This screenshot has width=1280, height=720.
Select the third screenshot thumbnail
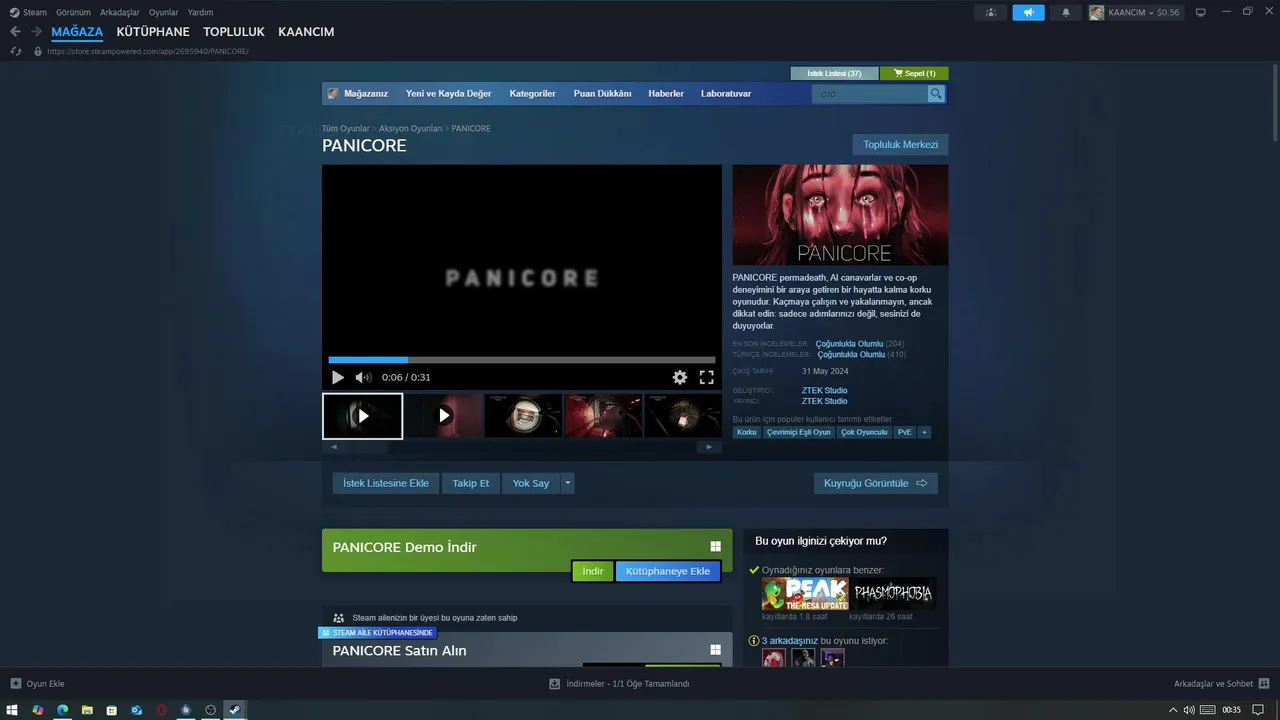[523, 416]
